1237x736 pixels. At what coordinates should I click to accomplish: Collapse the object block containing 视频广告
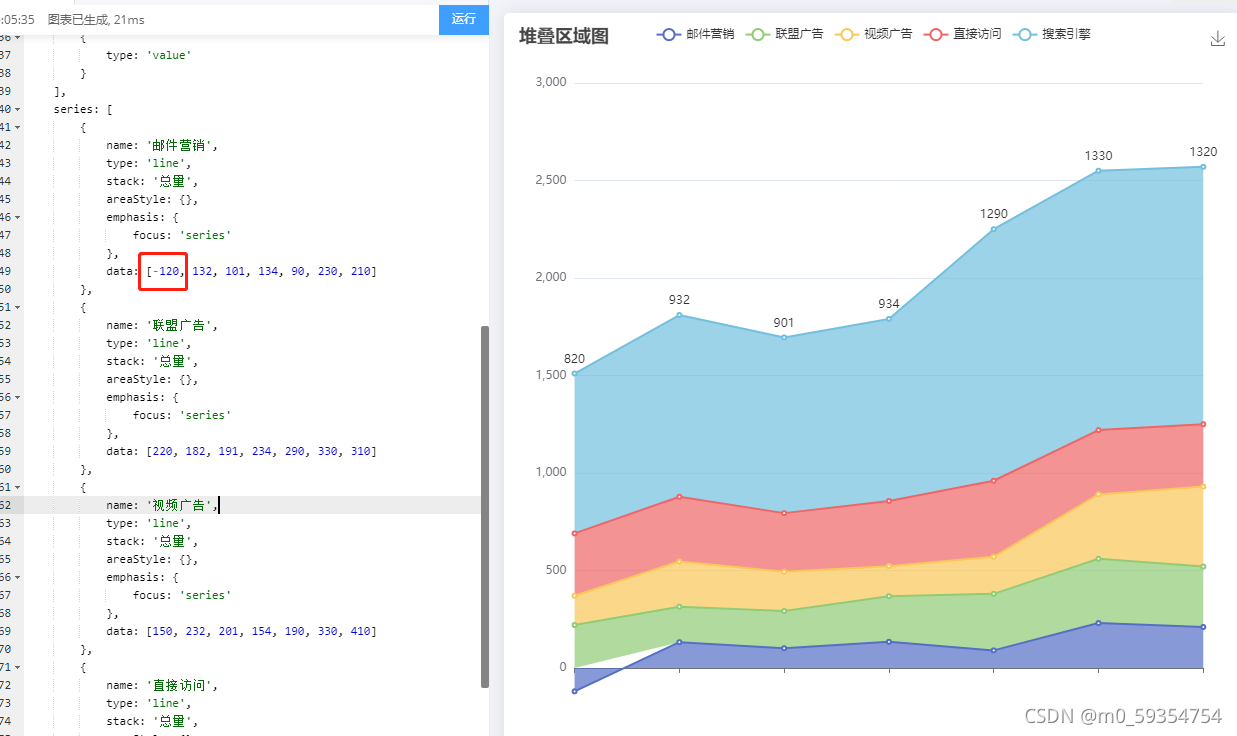(18, 487)
